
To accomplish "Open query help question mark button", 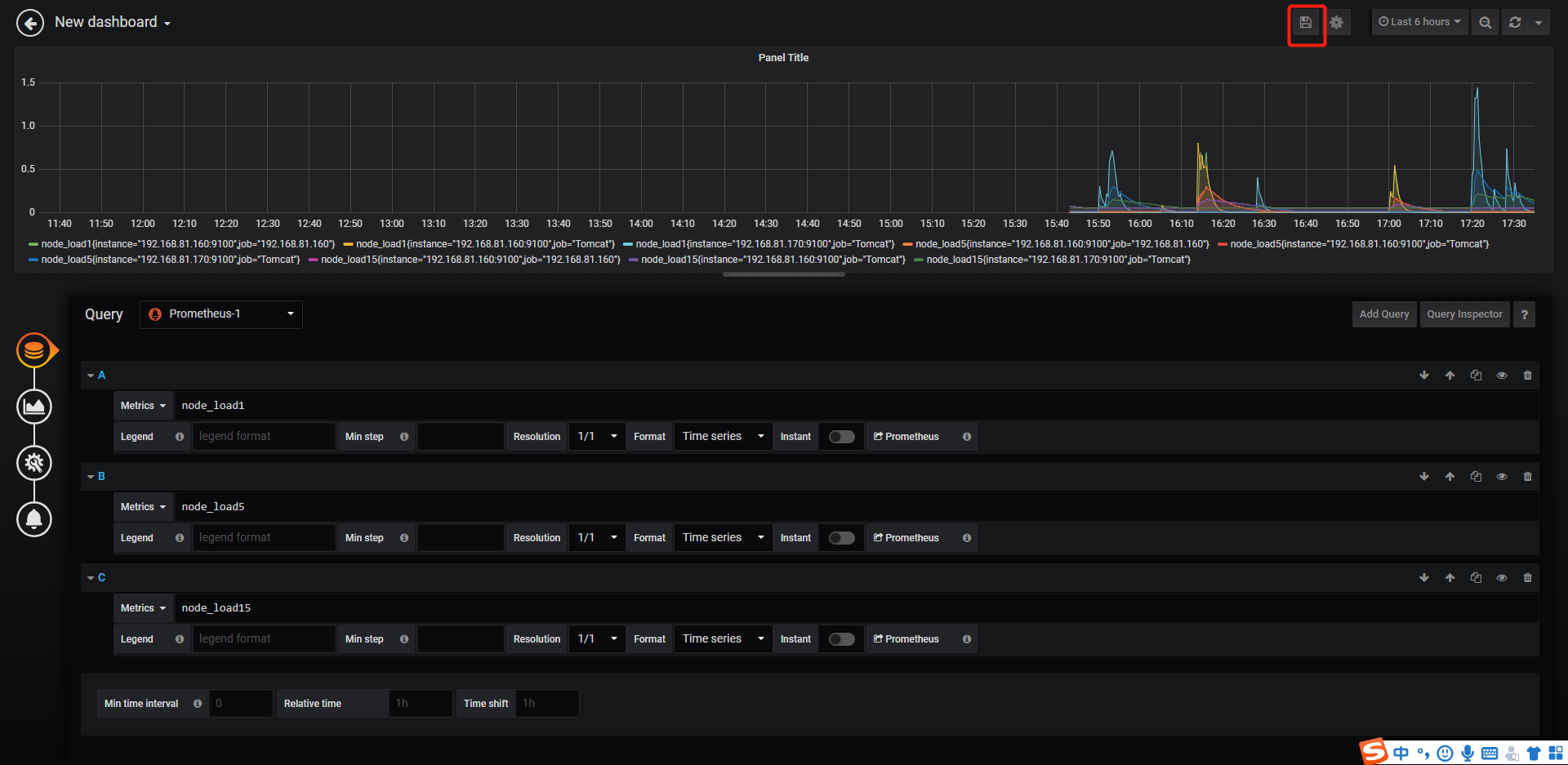I will pos(1524,314).
